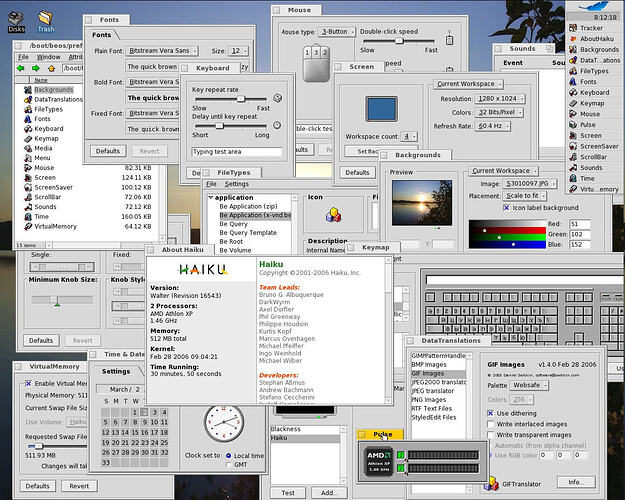The height and width of the screenshot is (500, 625).
Task: Collapse the application tree node in FileTypes
Action: pos(211,197)
